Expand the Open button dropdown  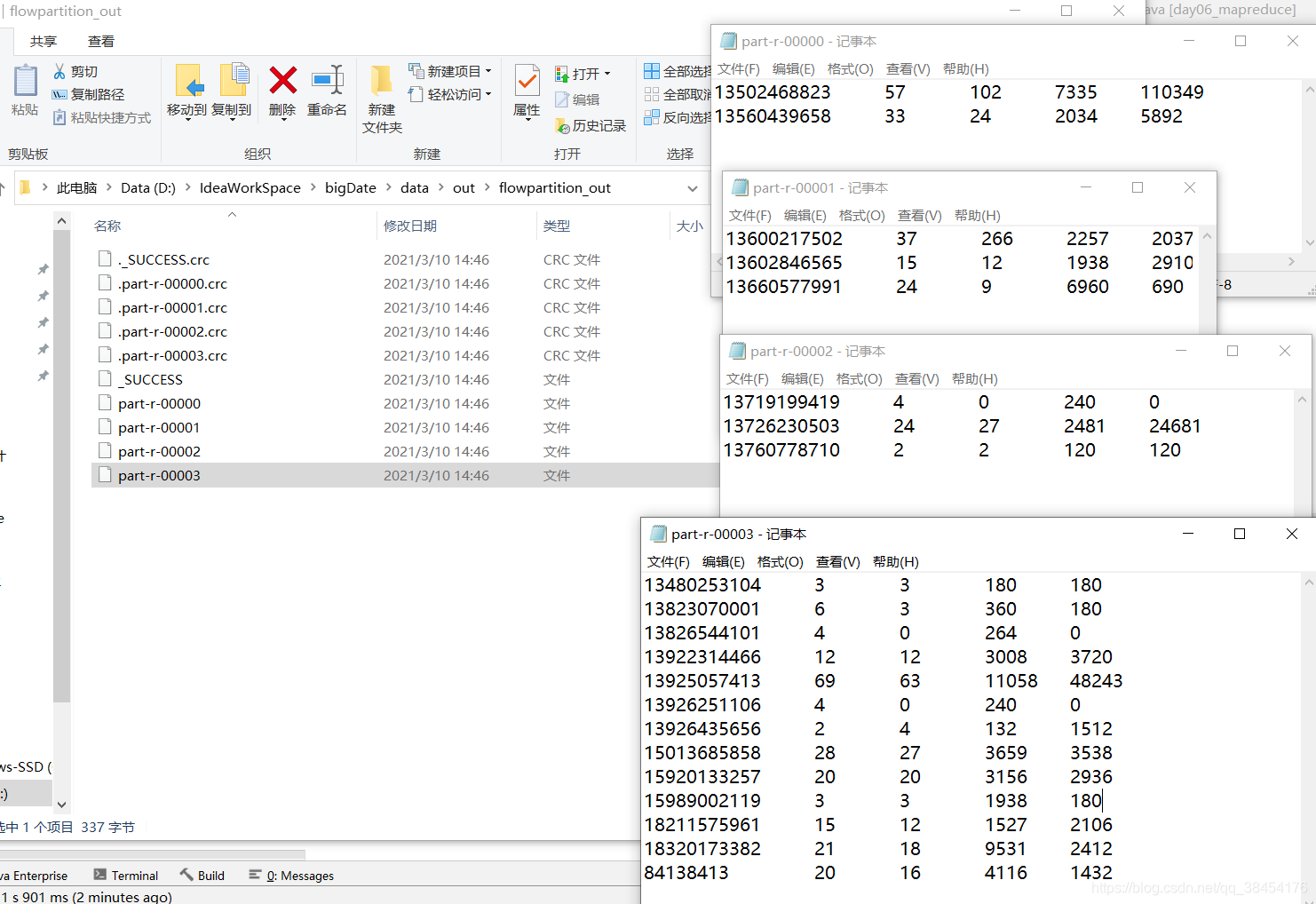pos(607,74)
